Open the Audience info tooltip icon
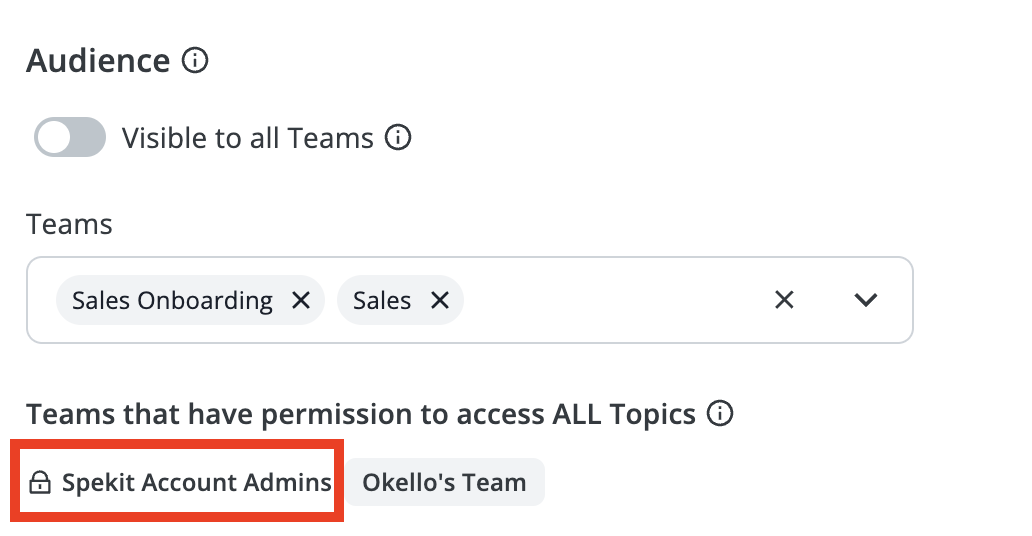 pos(195,61)
